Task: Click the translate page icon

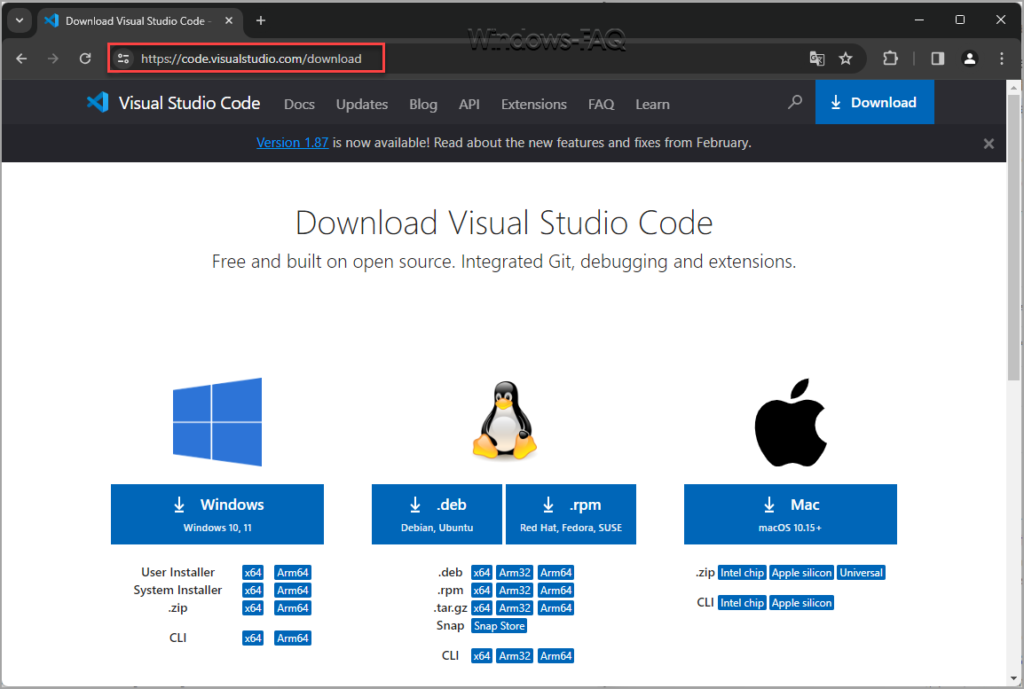Action: 817,59
